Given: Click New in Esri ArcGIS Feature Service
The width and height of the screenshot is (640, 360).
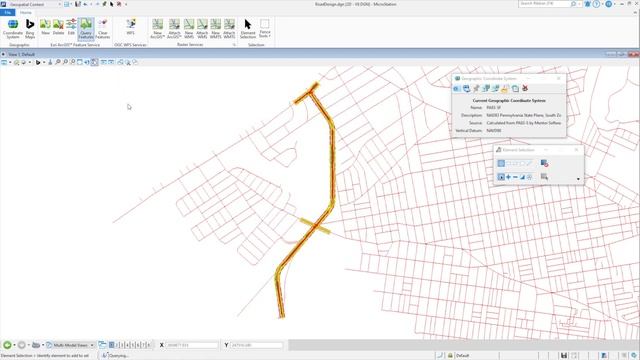Looking at the screenshot, I should pos(45,27).
